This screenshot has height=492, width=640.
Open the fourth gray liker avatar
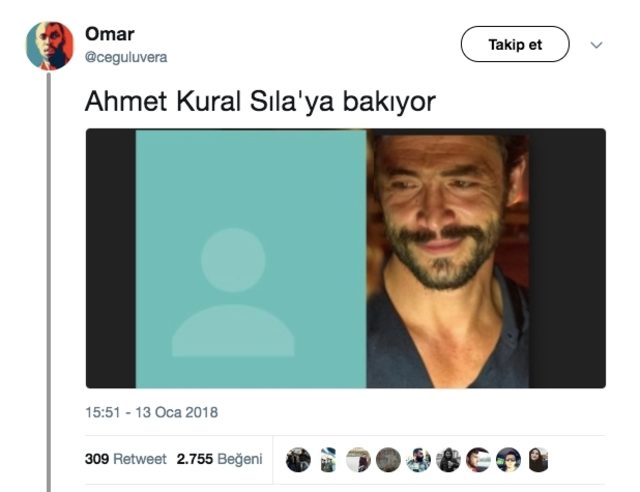pyautogui.click(x=388, y=460)
